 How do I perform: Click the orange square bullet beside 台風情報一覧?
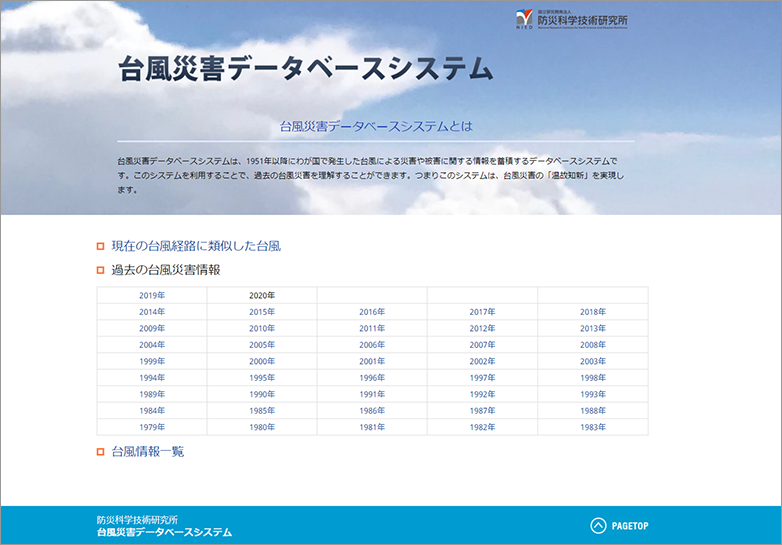tap(101, 452)
